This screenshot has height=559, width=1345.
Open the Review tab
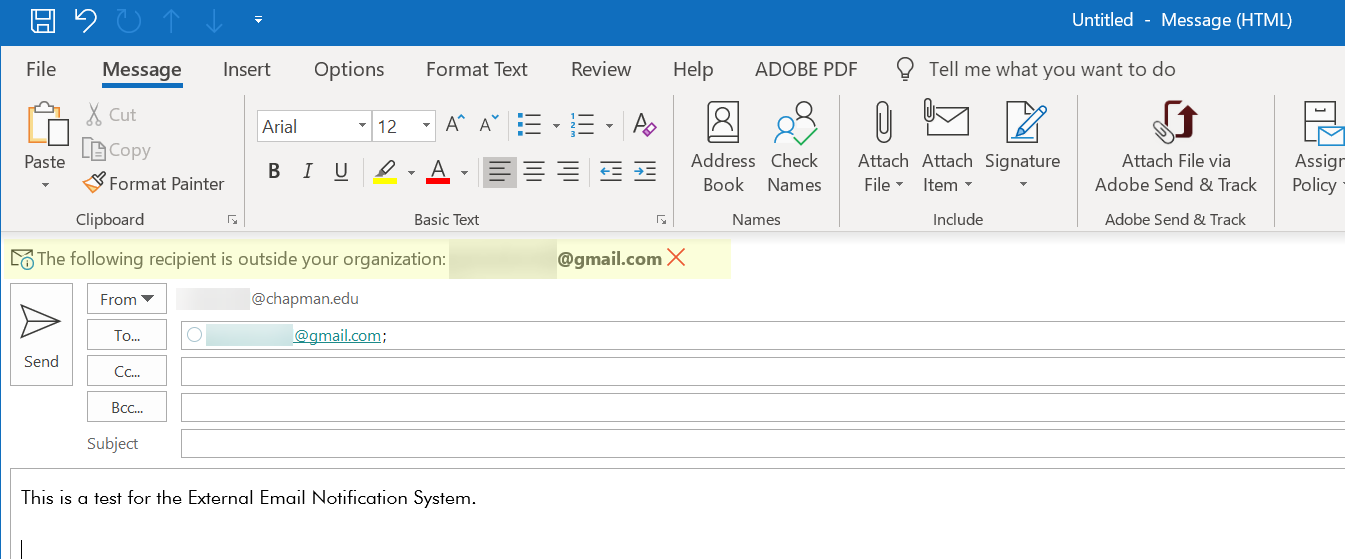(x=601, y=69)
